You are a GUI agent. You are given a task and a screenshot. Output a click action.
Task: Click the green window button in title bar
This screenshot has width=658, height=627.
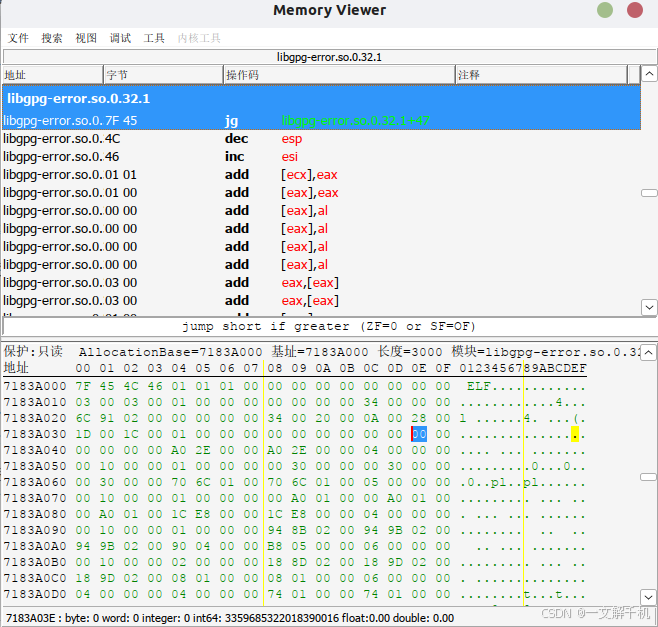(605, 10)
